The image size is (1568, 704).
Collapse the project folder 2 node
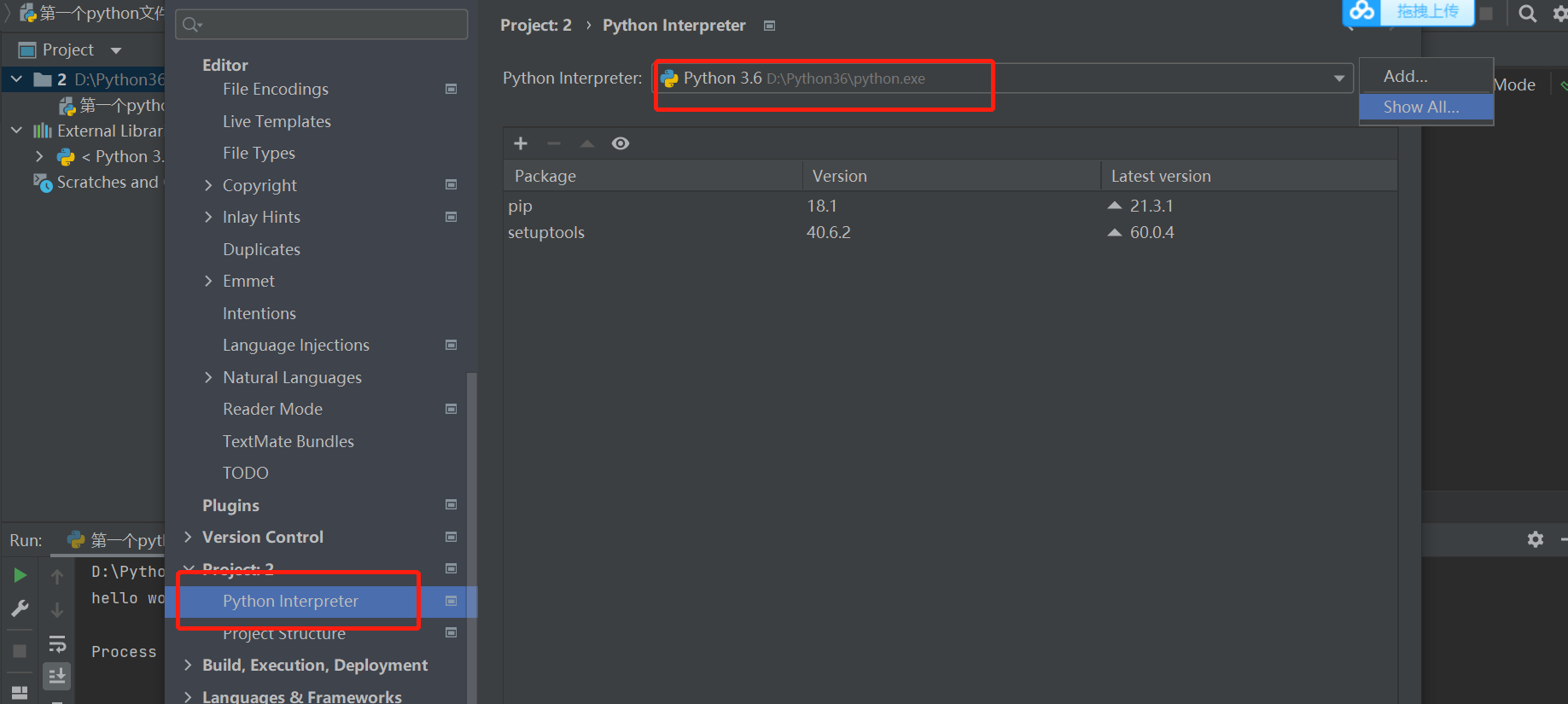tap(16, 79)
